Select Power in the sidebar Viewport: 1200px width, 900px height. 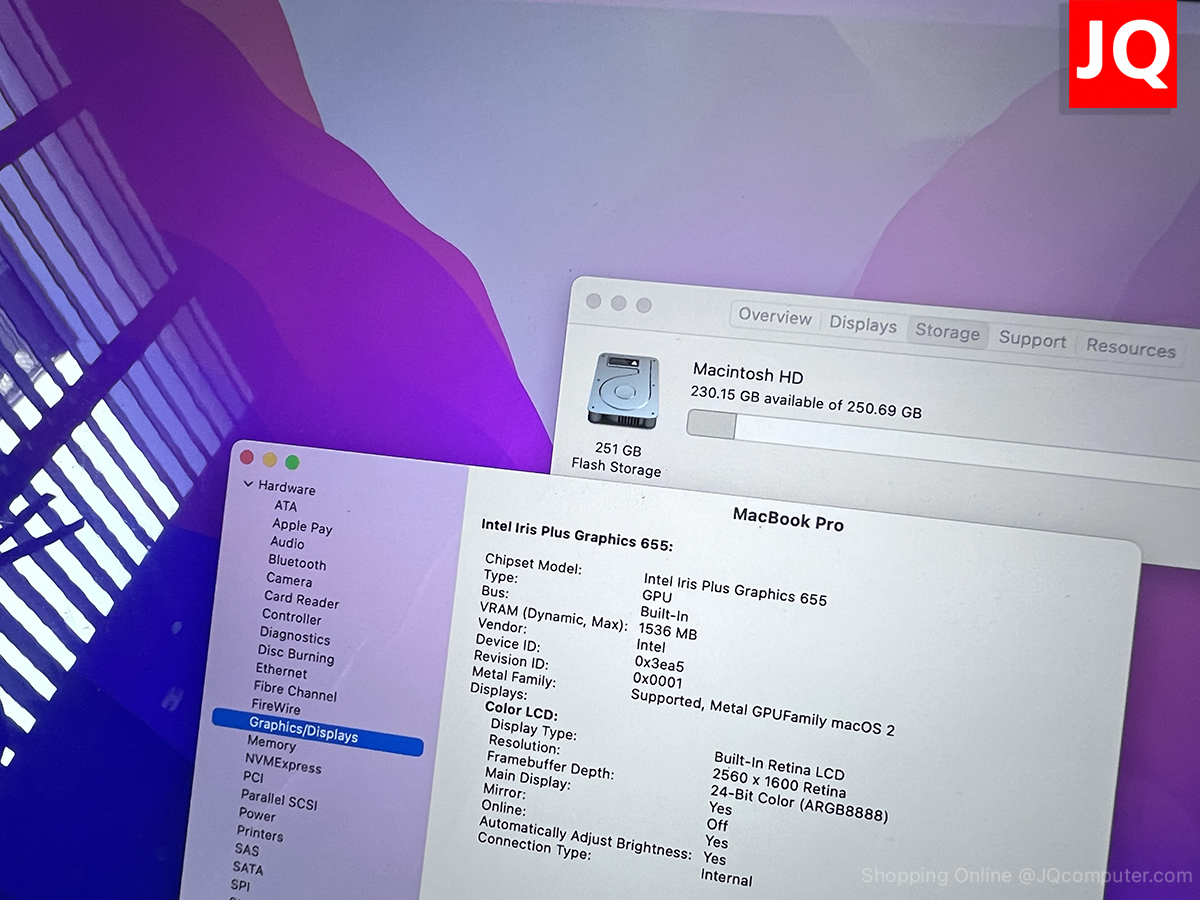(x=257, y=815)
